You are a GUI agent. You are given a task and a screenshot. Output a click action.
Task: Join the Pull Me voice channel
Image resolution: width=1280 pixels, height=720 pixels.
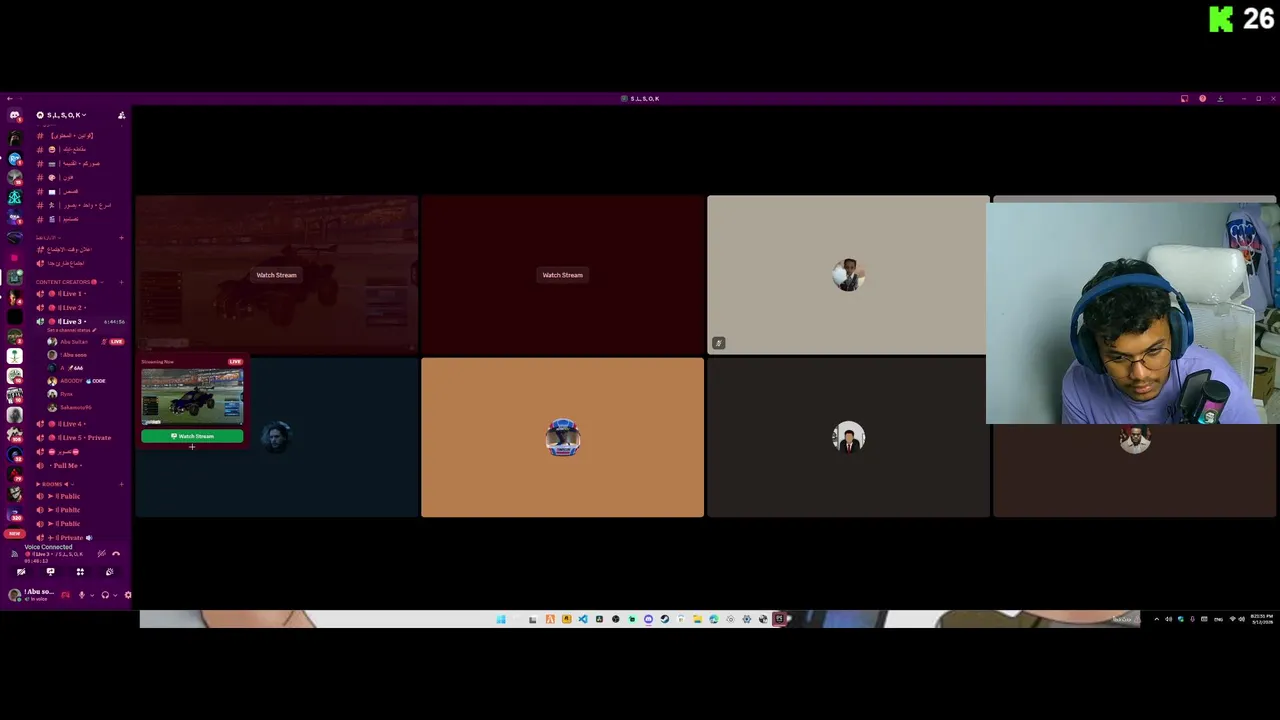[79, 466]
